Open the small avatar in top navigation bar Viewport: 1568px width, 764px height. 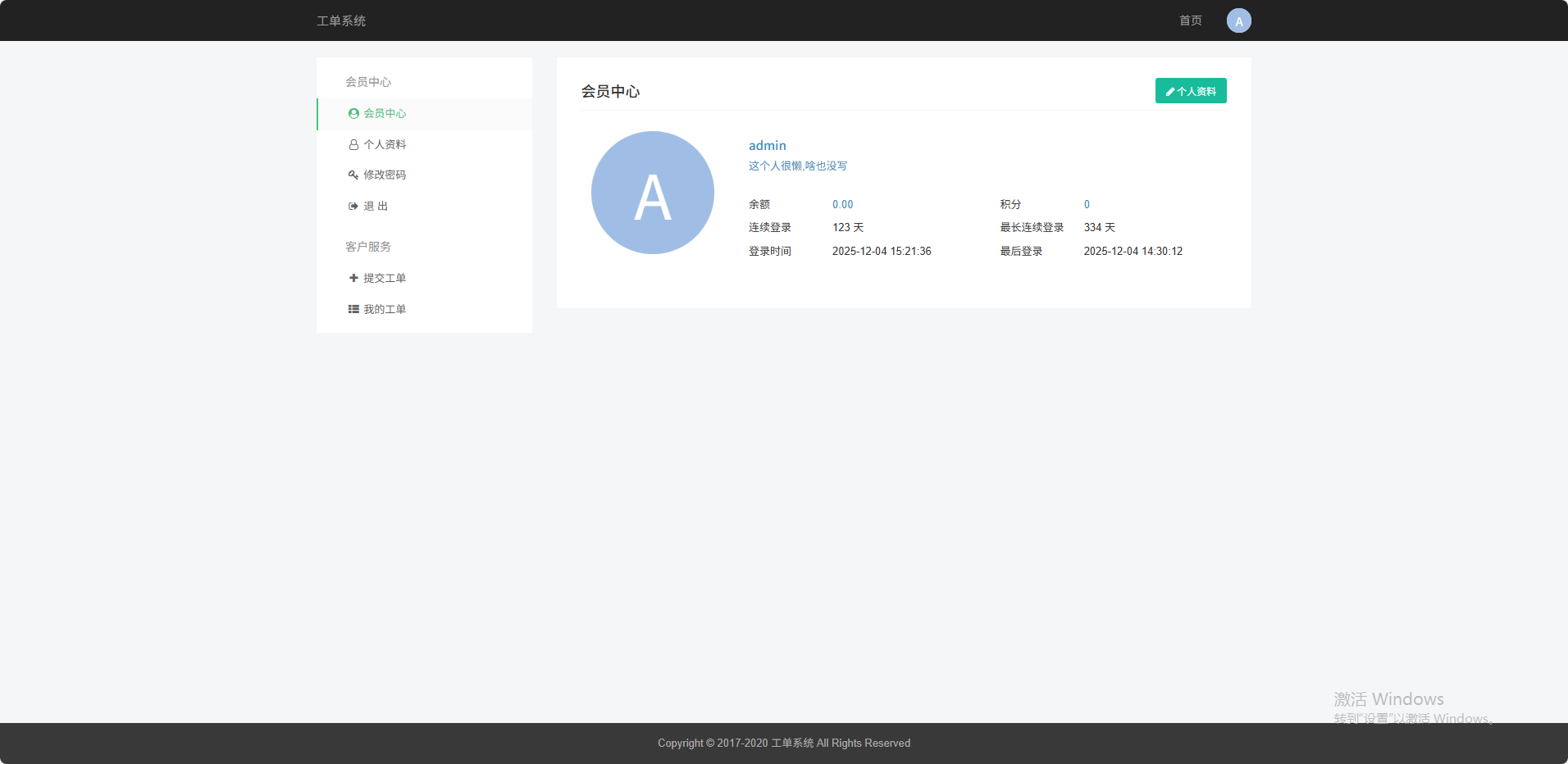[x=1238, y=20]
